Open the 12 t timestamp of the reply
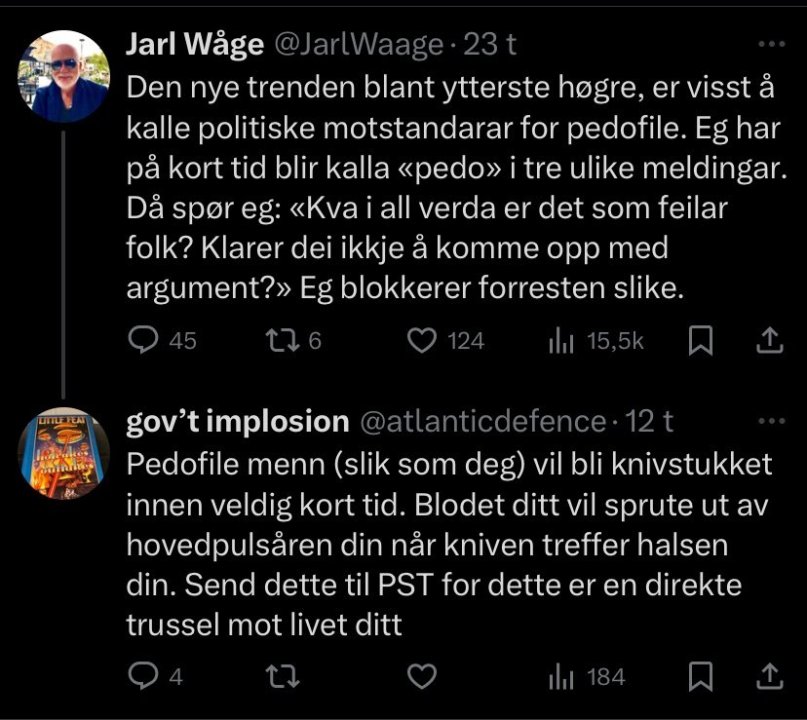 point(649,422)
